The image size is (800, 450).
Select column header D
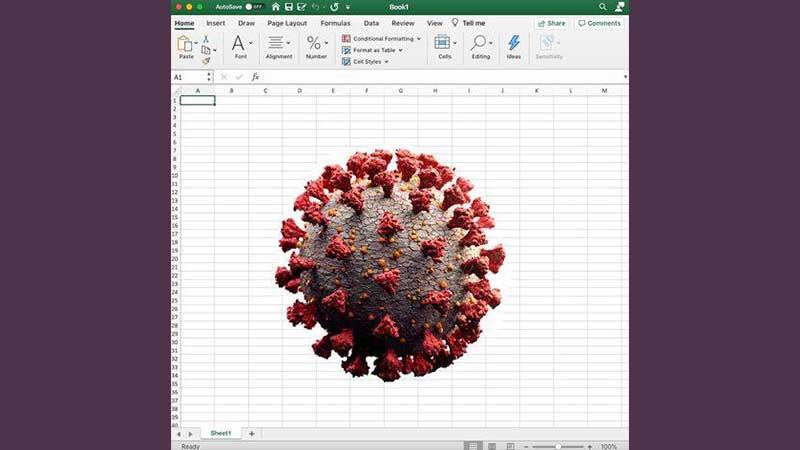coord(299,91)
